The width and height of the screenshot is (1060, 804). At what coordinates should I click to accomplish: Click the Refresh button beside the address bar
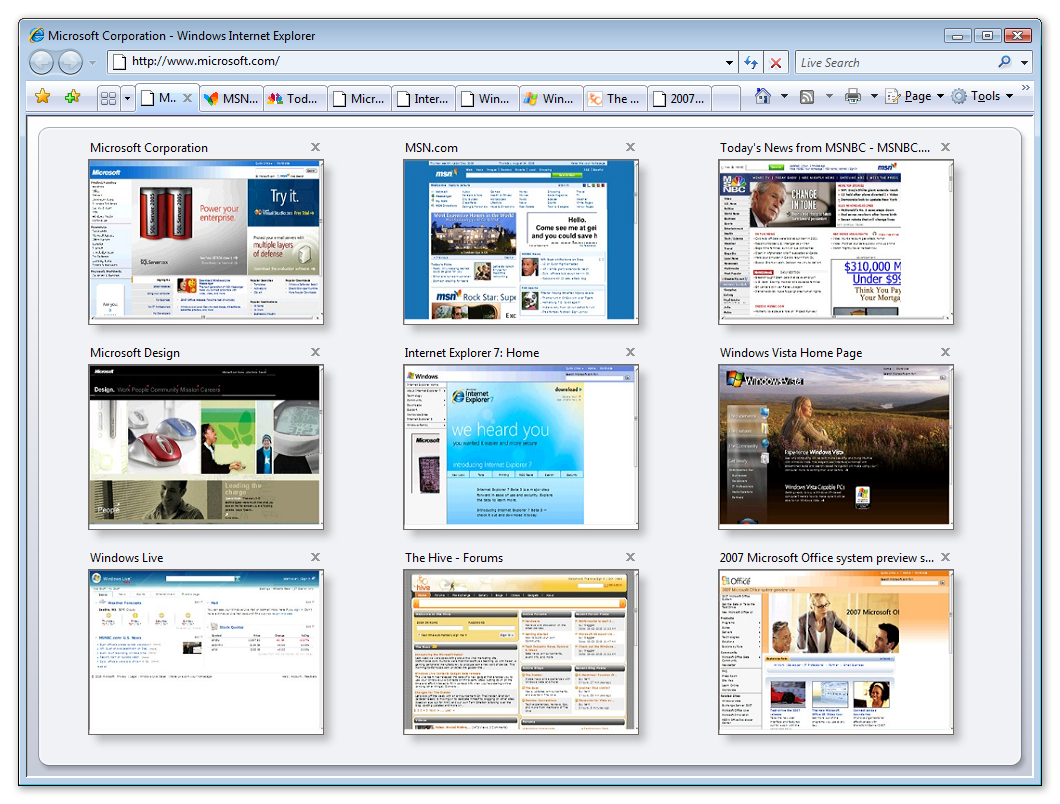pos(751,63)
